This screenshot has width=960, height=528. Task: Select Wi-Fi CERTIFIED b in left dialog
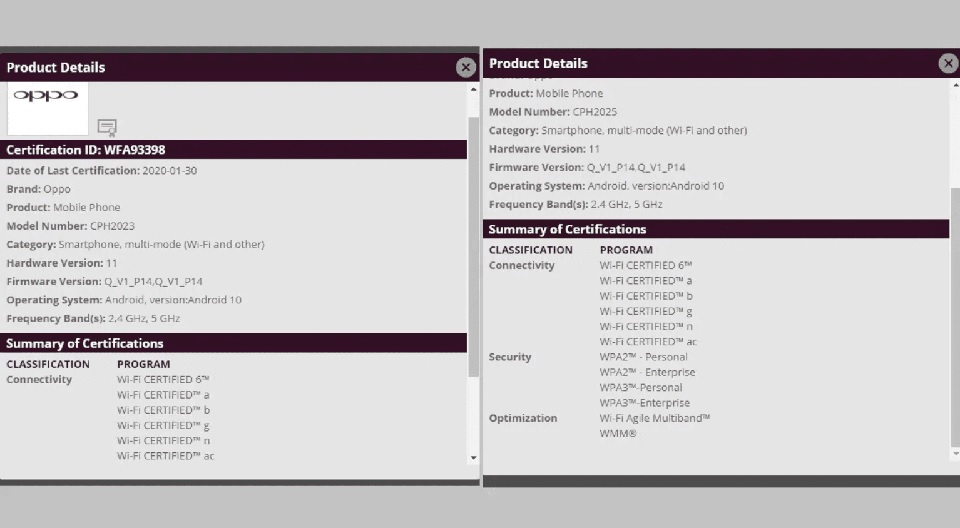163,410
